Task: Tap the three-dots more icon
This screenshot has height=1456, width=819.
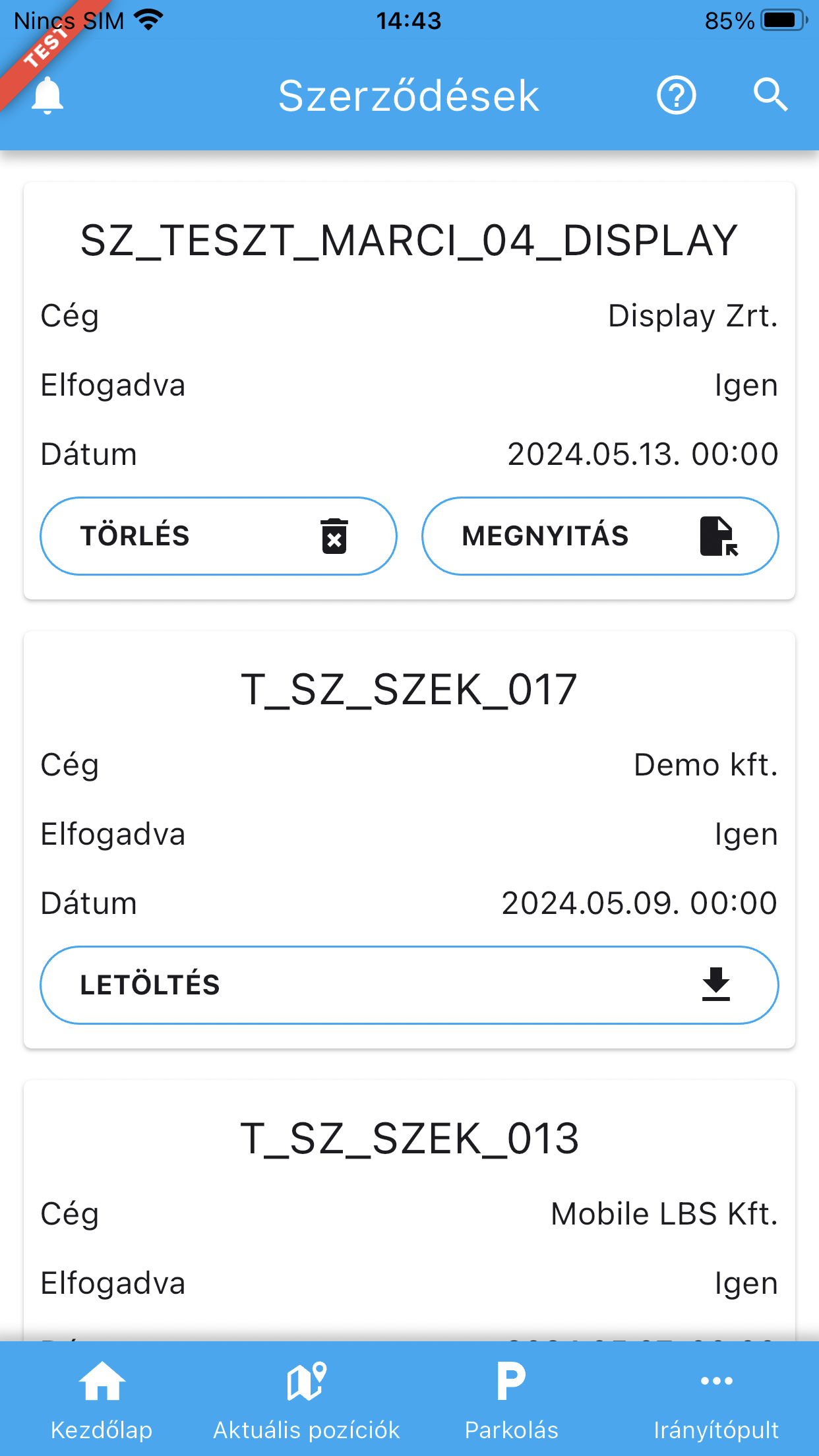Action: pos(716,1381)
